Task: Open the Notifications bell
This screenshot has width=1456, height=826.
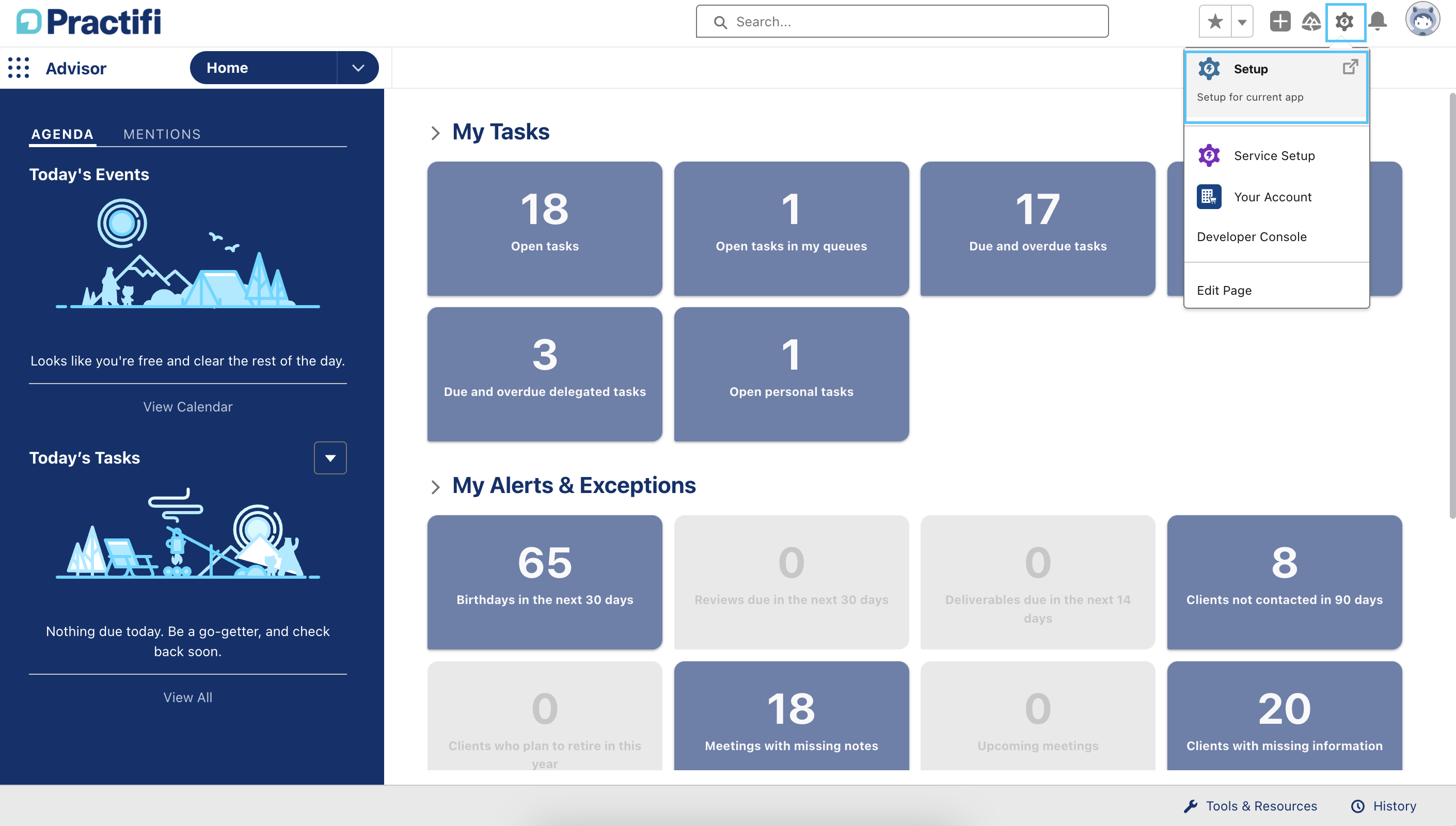Action: [x=1377, y=22]
